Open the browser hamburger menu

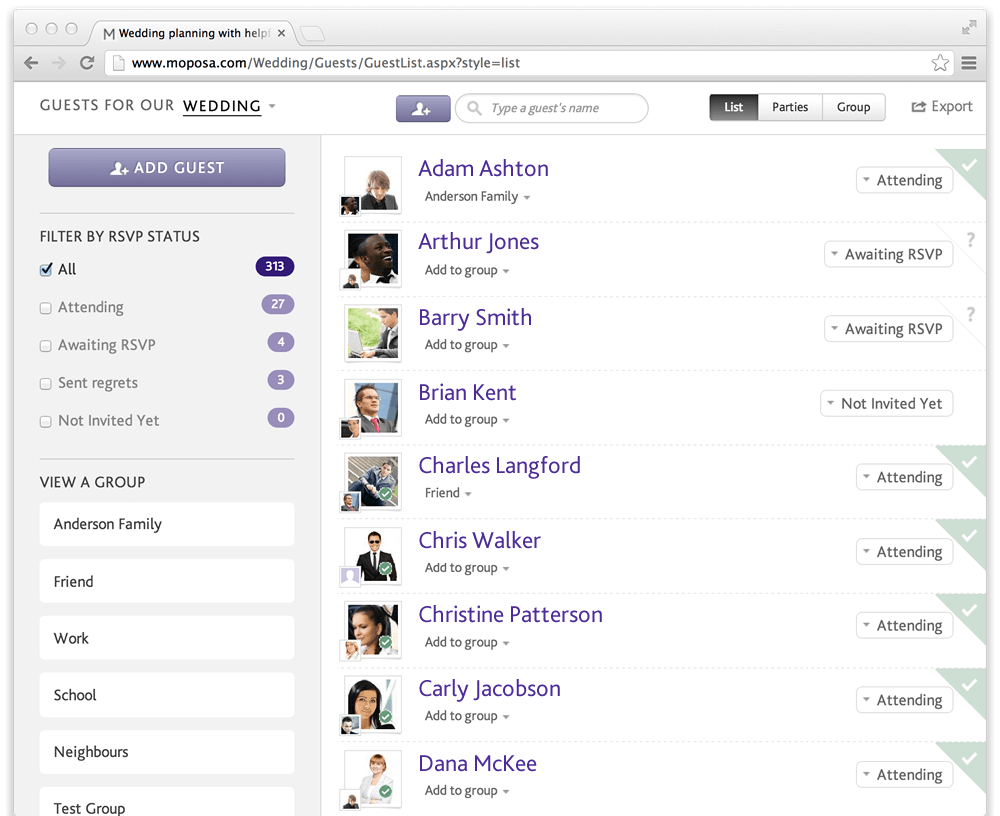pyautogui.click(x=968, y=63)
